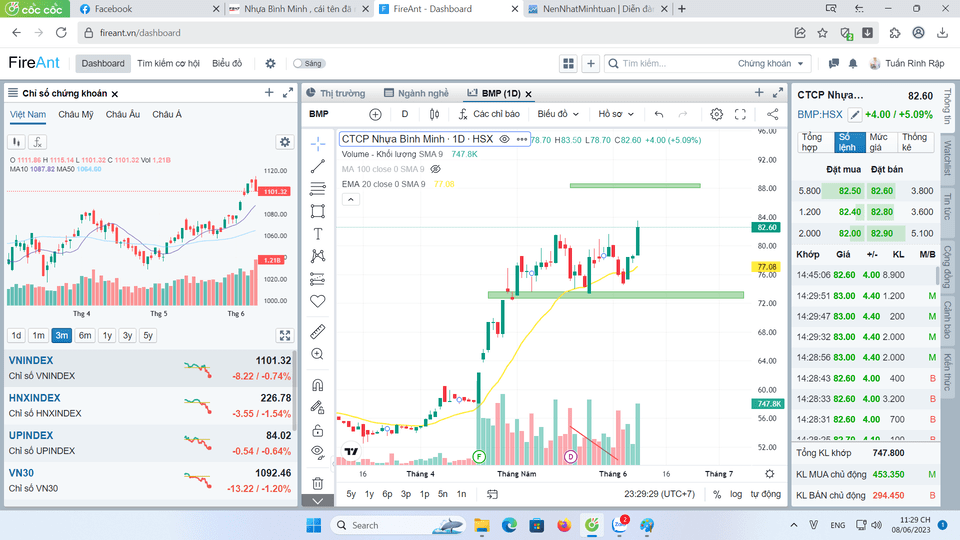This screenshot has height=540, width=960.
Task: Click plus button beside layout grid
Action: click(x=591, y=64)
